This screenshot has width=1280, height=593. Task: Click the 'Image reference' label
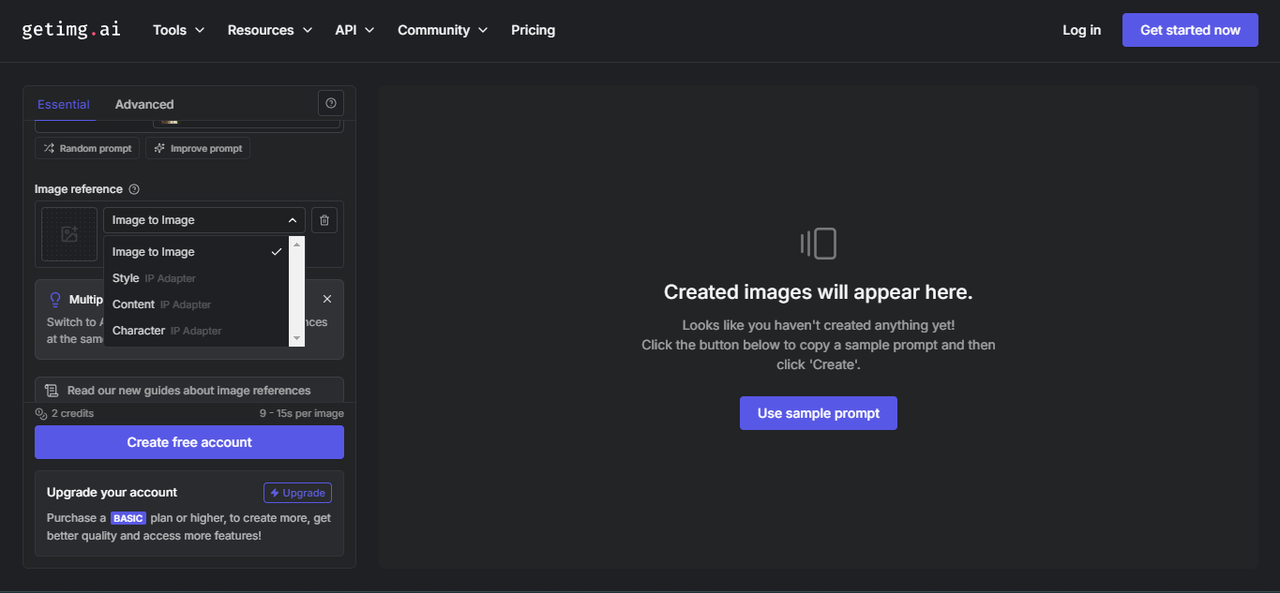79,189
